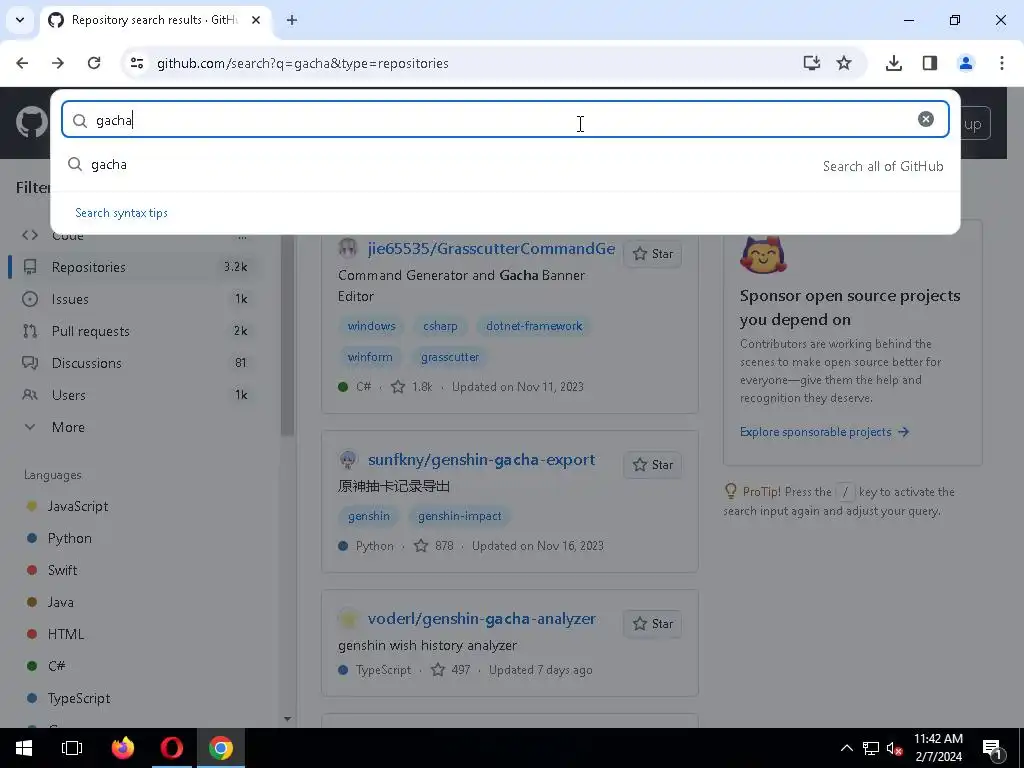
Task: Click the genshin topic tag
Action: pyautogui.click(x=369, y=516)
